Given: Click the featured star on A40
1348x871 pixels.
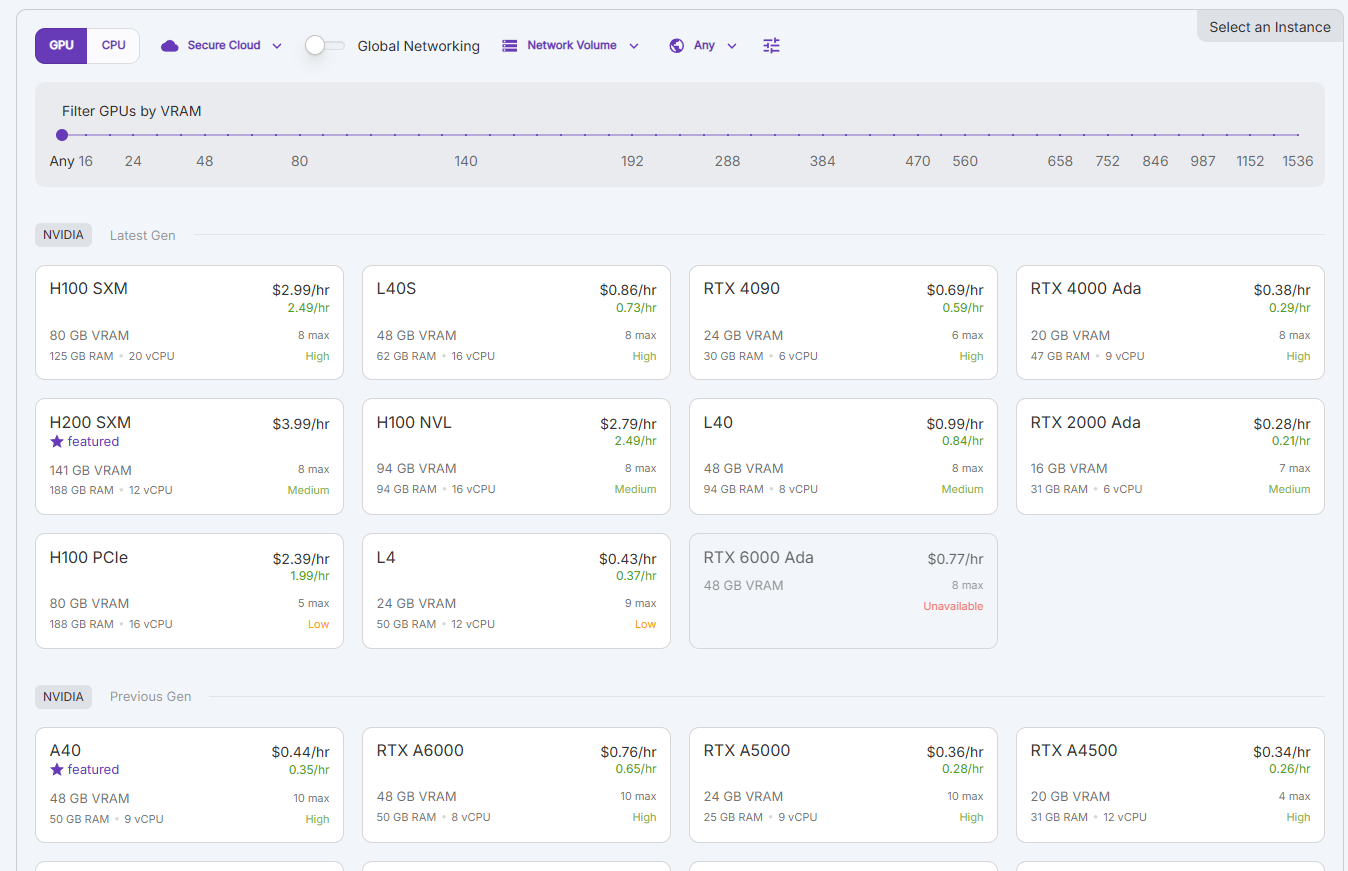Looking at the screenshot, I should (x=57, y=770).
